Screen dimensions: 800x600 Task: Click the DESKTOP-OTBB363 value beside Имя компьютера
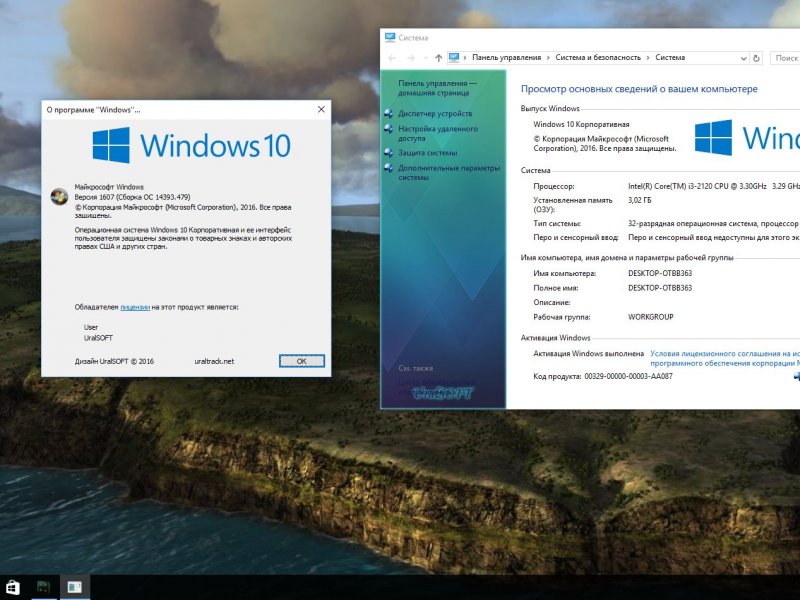(660, 273)
